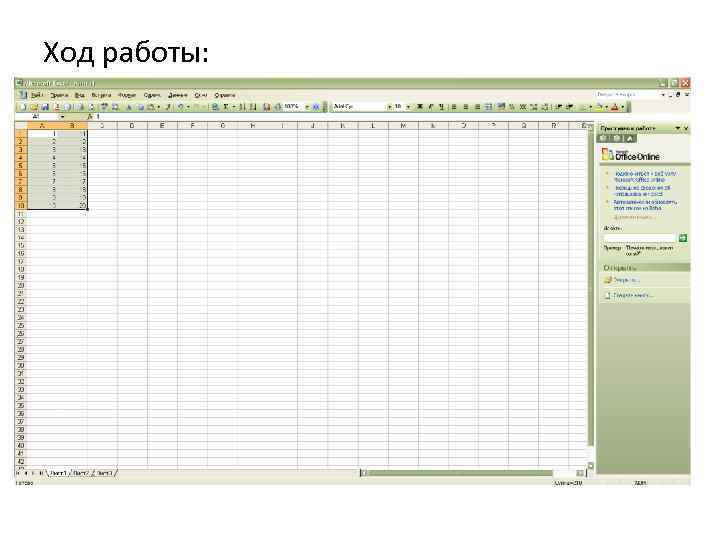Screen dimensions: 720x540
Task: Click the Paste toolbar icon
Action: [x=151, y=107]
